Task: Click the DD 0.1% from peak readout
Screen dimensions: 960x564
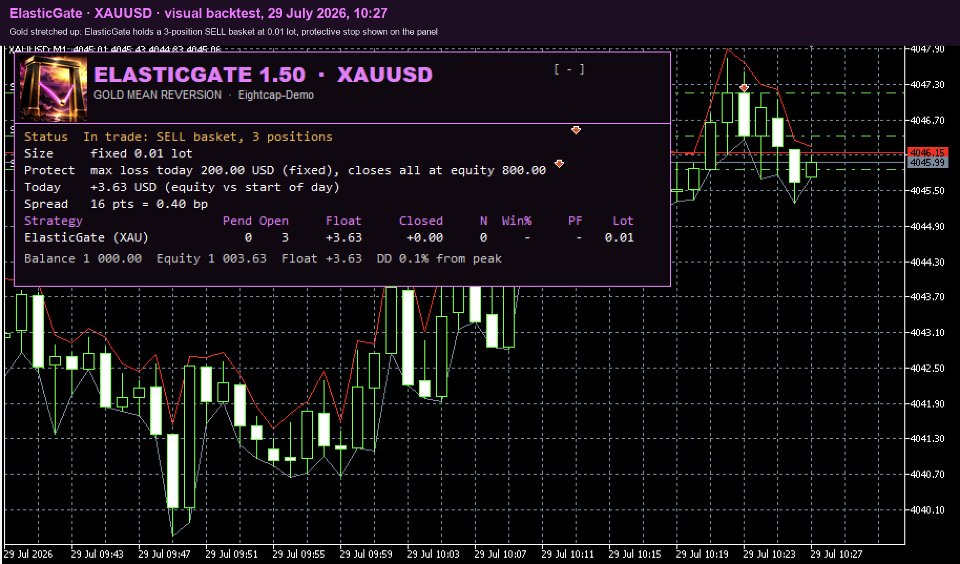Action: pos(439,258)
